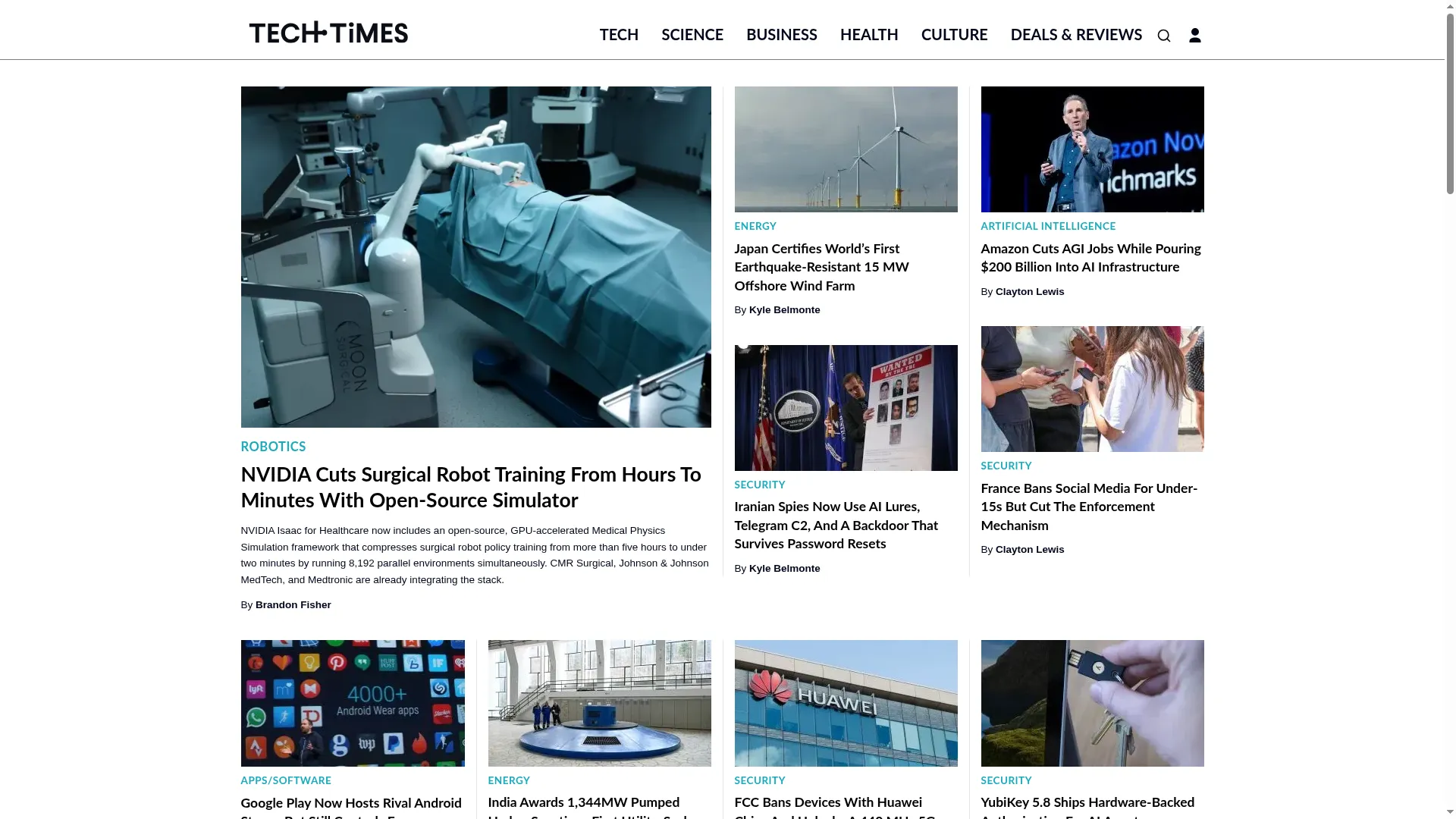Open pumped hydro turbine hall thumbnail
This screenshot has height=819, width=1456.
coord(599,703)
